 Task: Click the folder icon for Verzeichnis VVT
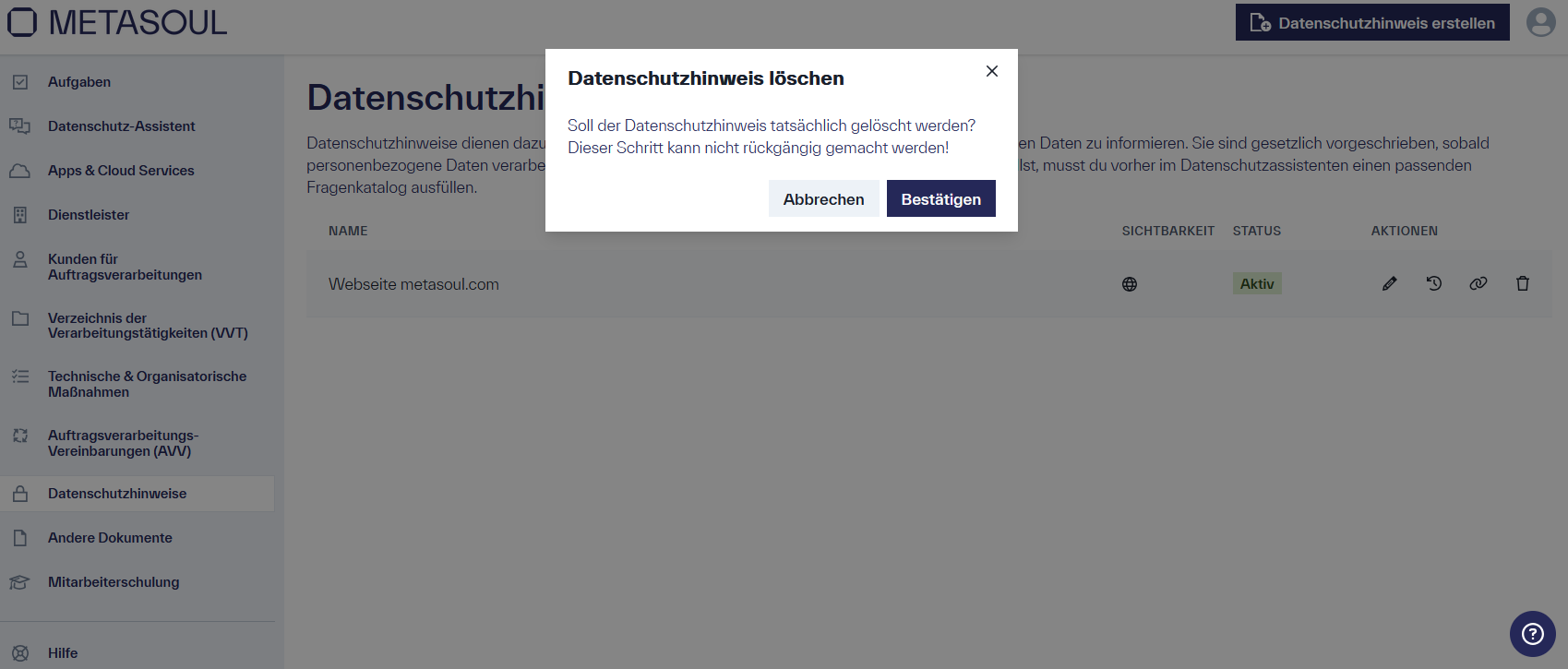point(20,318)
